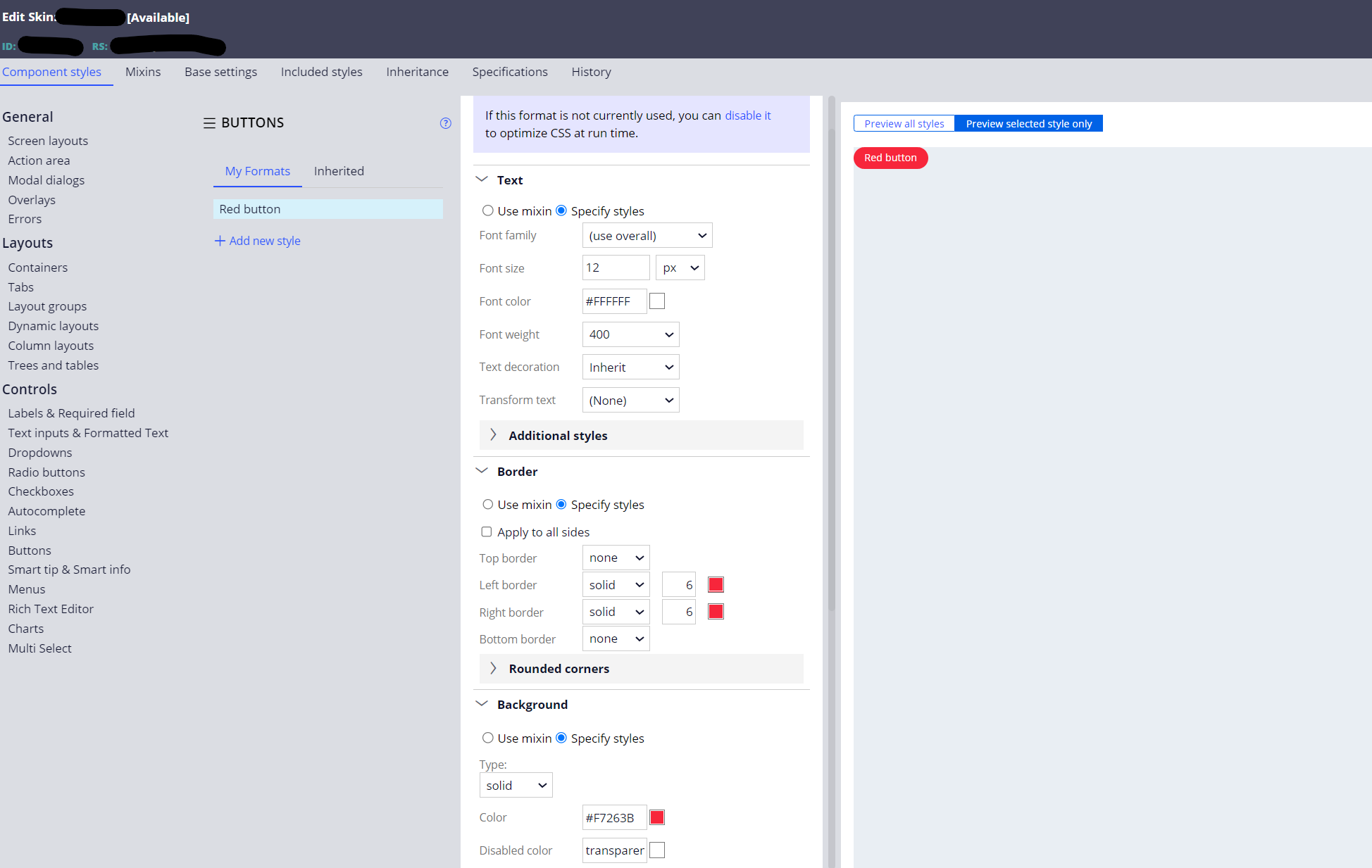This screenshot has width=1372, height=868.
Task: Open the Included styles tab
Action: pyautogui.click(x=321, y=72)
